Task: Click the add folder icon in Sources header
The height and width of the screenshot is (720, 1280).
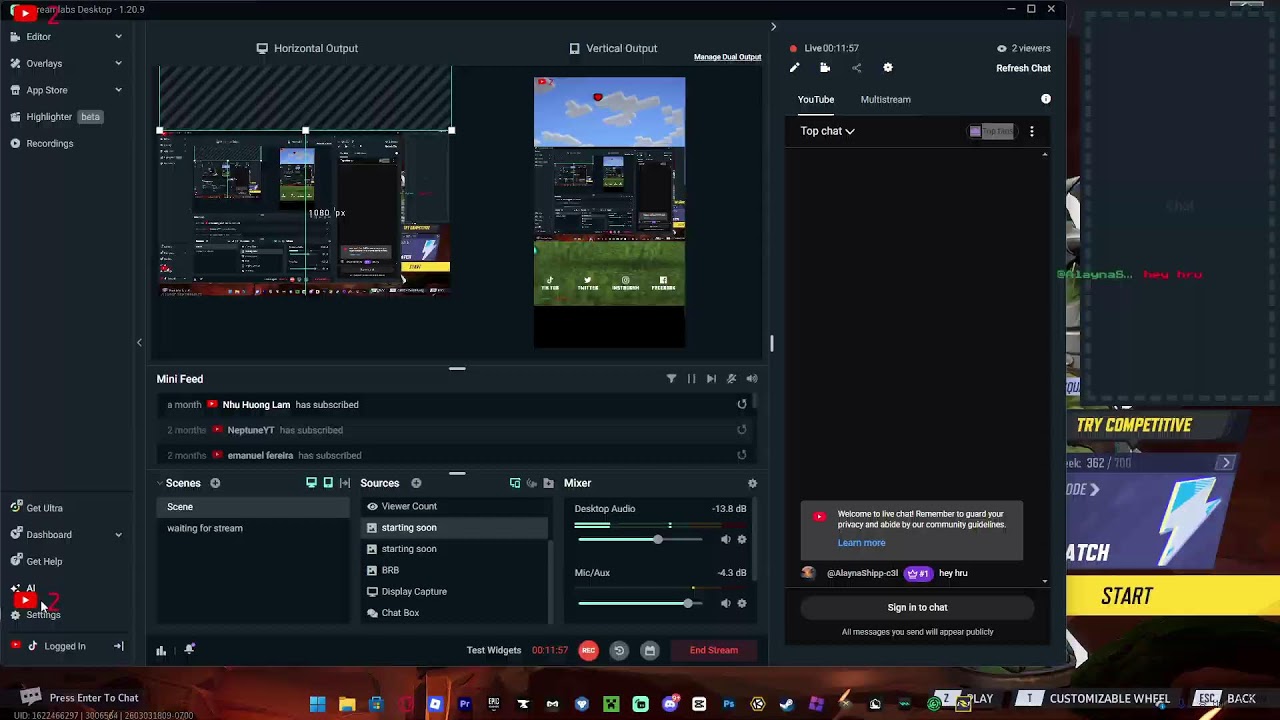Action: [x=548, y=483]
